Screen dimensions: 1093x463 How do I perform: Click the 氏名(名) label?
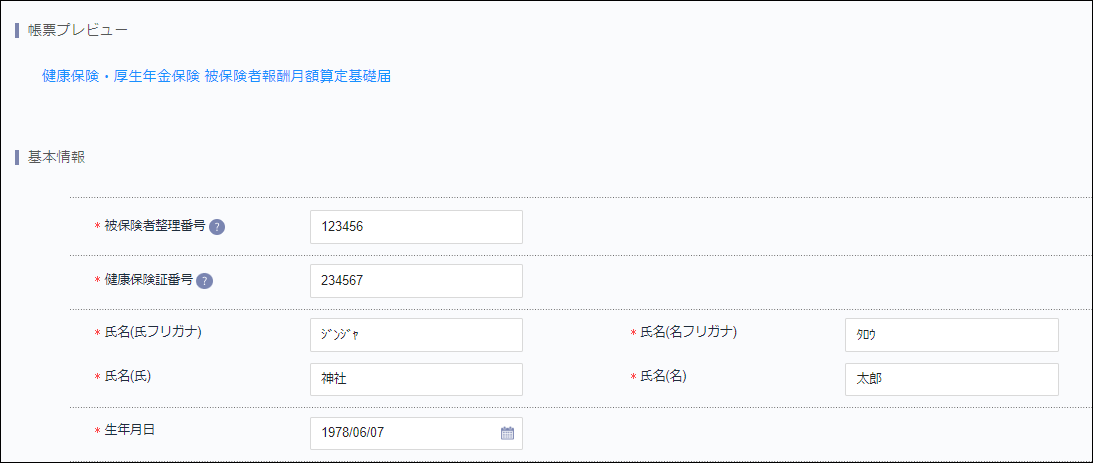(663, 377)
